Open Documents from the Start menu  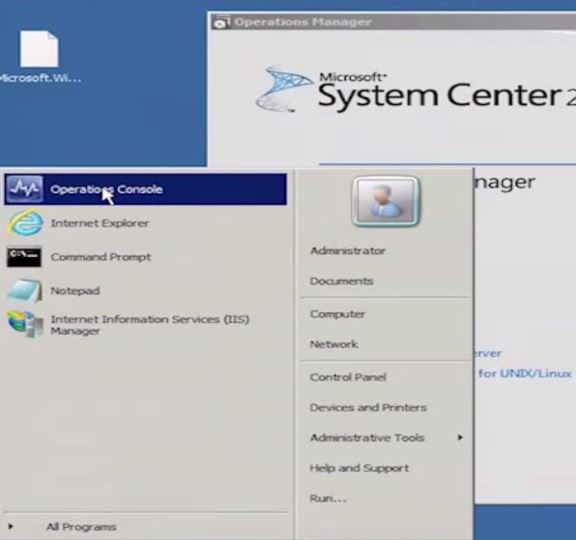[341, 281]
